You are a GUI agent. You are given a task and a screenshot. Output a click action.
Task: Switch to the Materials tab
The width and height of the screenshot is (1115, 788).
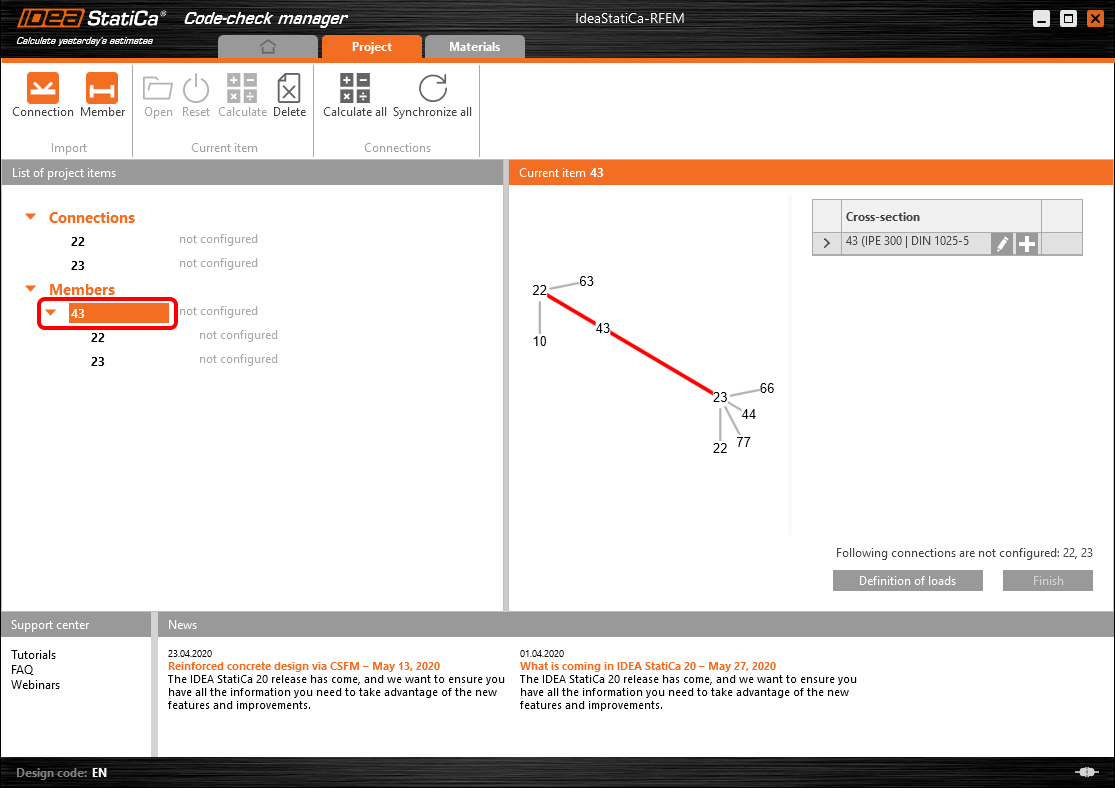[x=475, y=47]
